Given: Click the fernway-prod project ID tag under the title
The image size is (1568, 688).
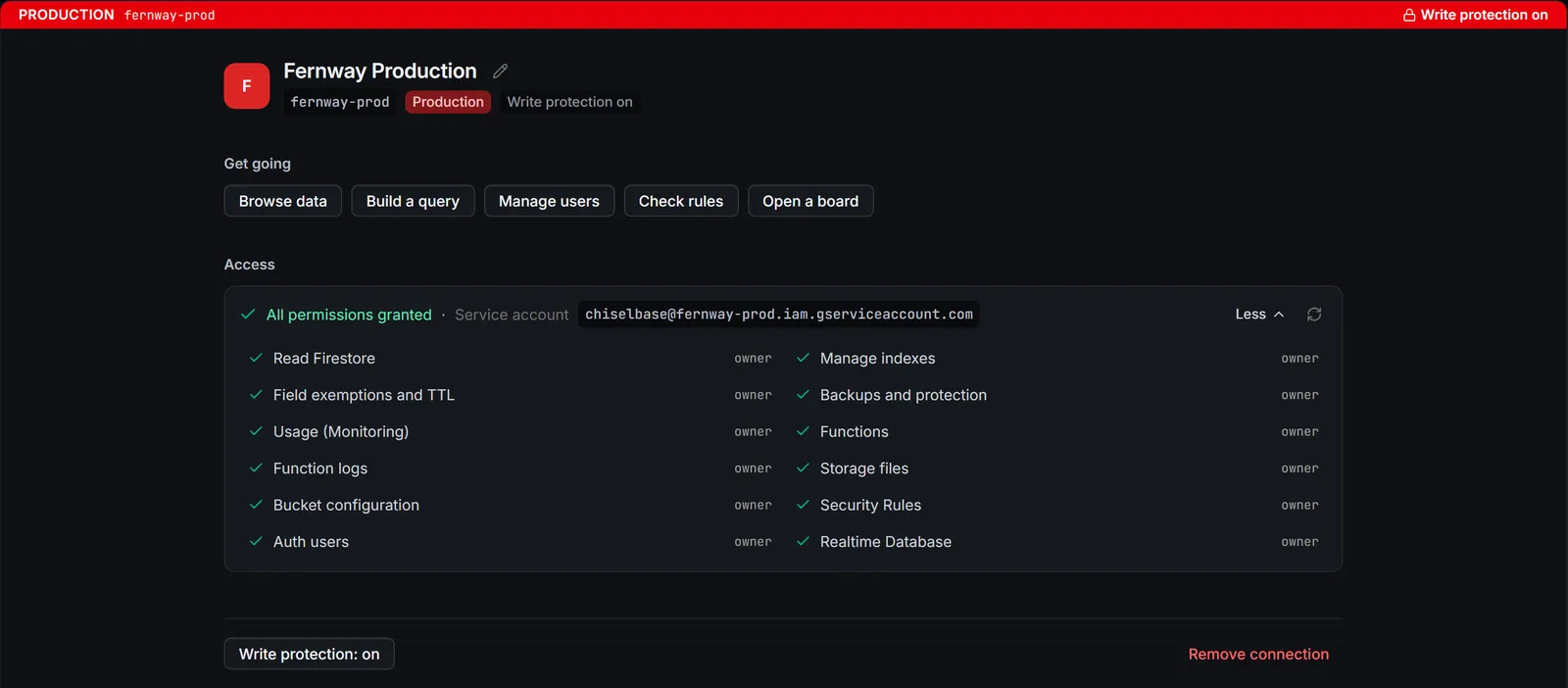Looking at the screenshot, I should (x=340, y=102).
